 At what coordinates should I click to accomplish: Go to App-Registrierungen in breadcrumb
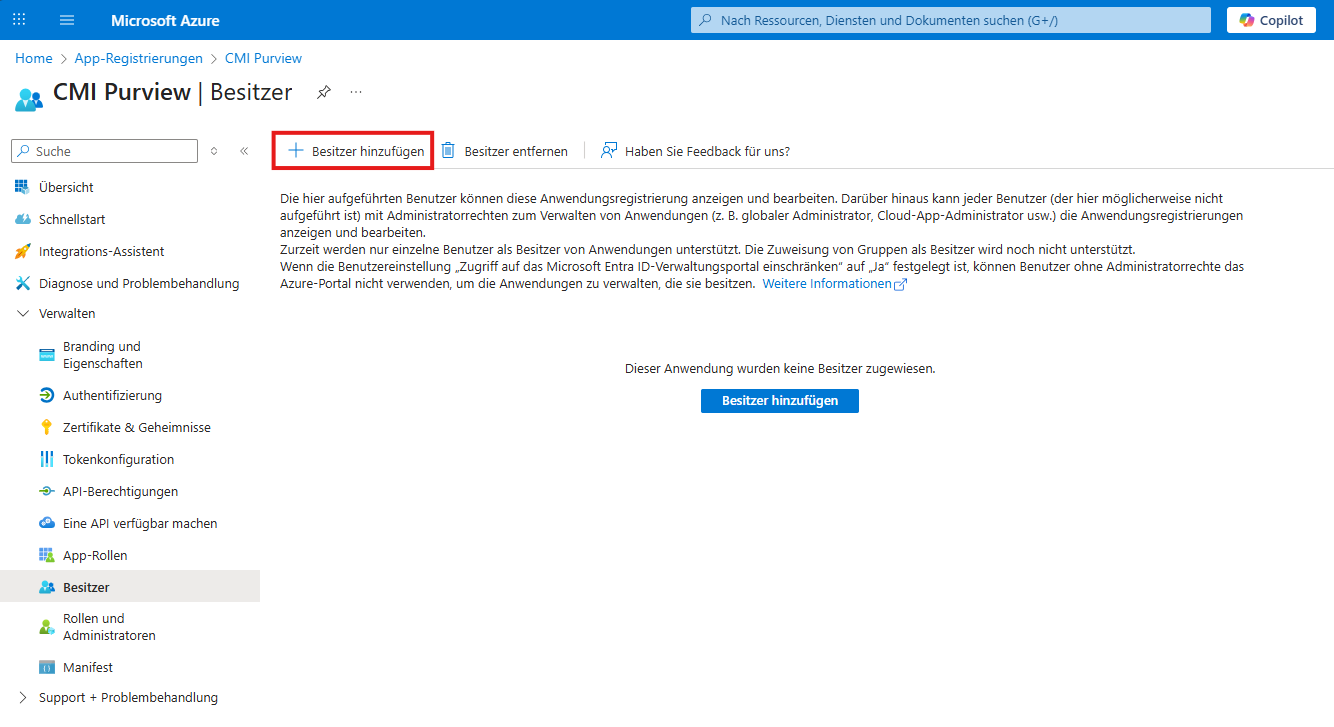pyautogui.click(x=138, y=58)
